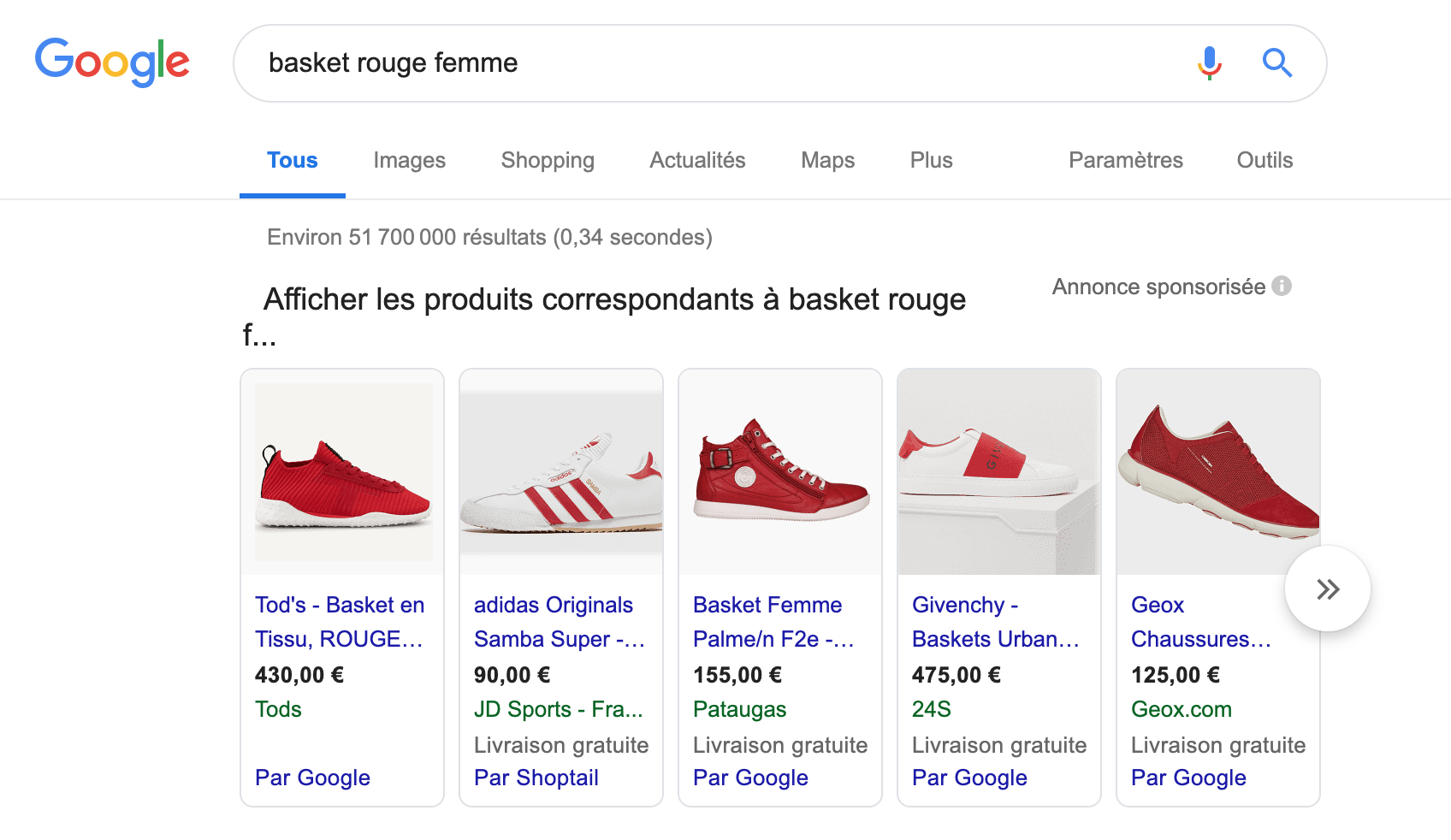Click Par Google under Geox card

coord(1188,778)
